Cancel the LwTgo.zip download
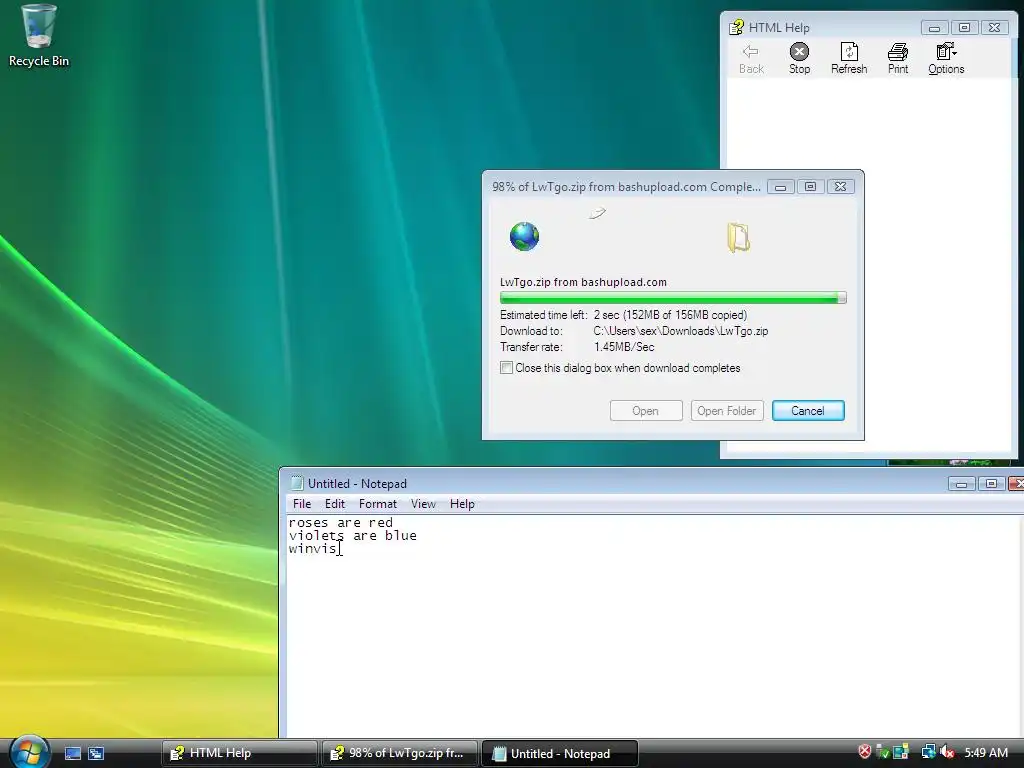1024x768 pixels. (808, 411)
